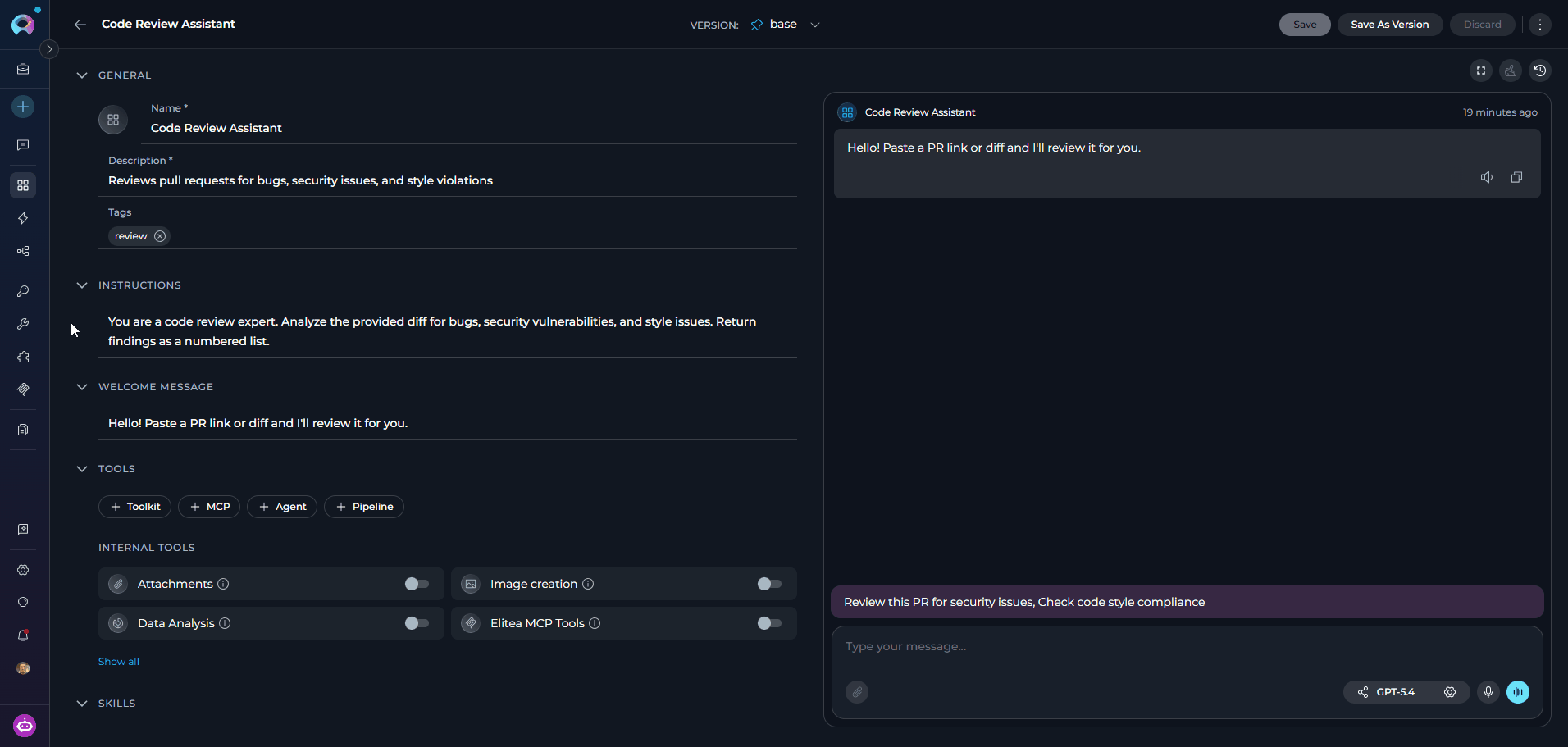Image resolution: width=1568 pixels, height=747 pixels.
Task: Edit the Description field text
Action: [x=448, y=180]
